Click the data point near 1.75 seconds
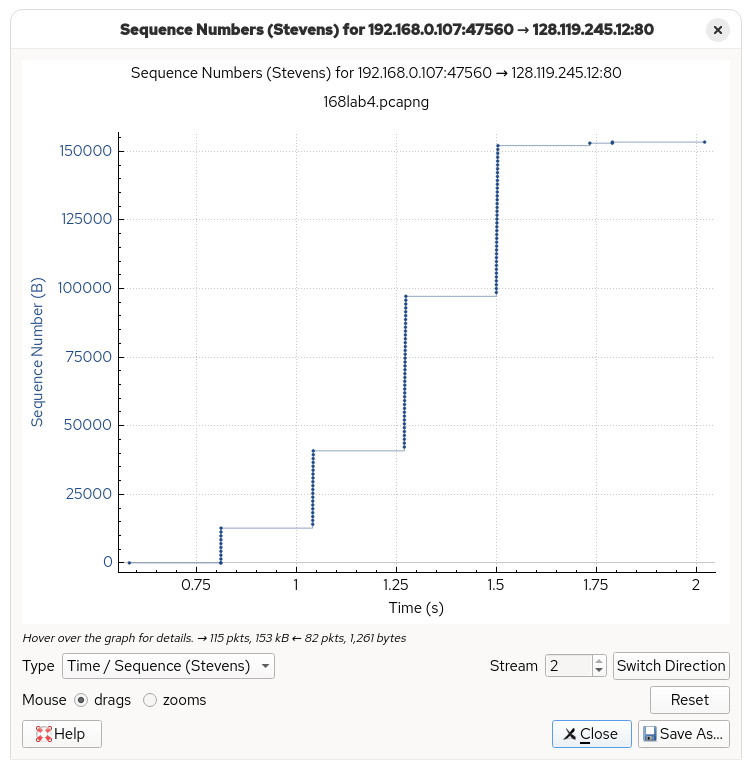The width and height of the screenshot is (752, 770). tap(590, 143)
